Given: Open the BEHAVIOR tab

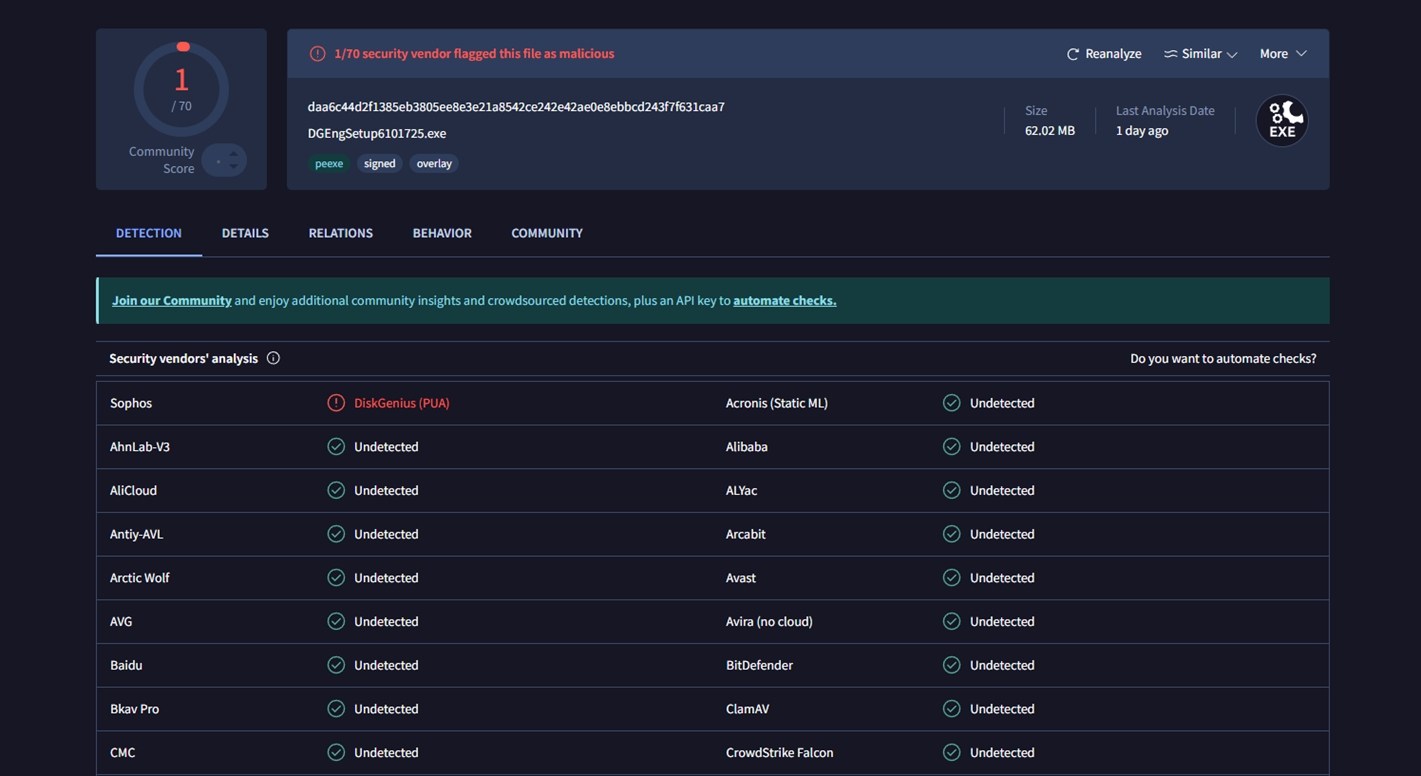Looking at the screenshot, I should (x=441, y=232).
